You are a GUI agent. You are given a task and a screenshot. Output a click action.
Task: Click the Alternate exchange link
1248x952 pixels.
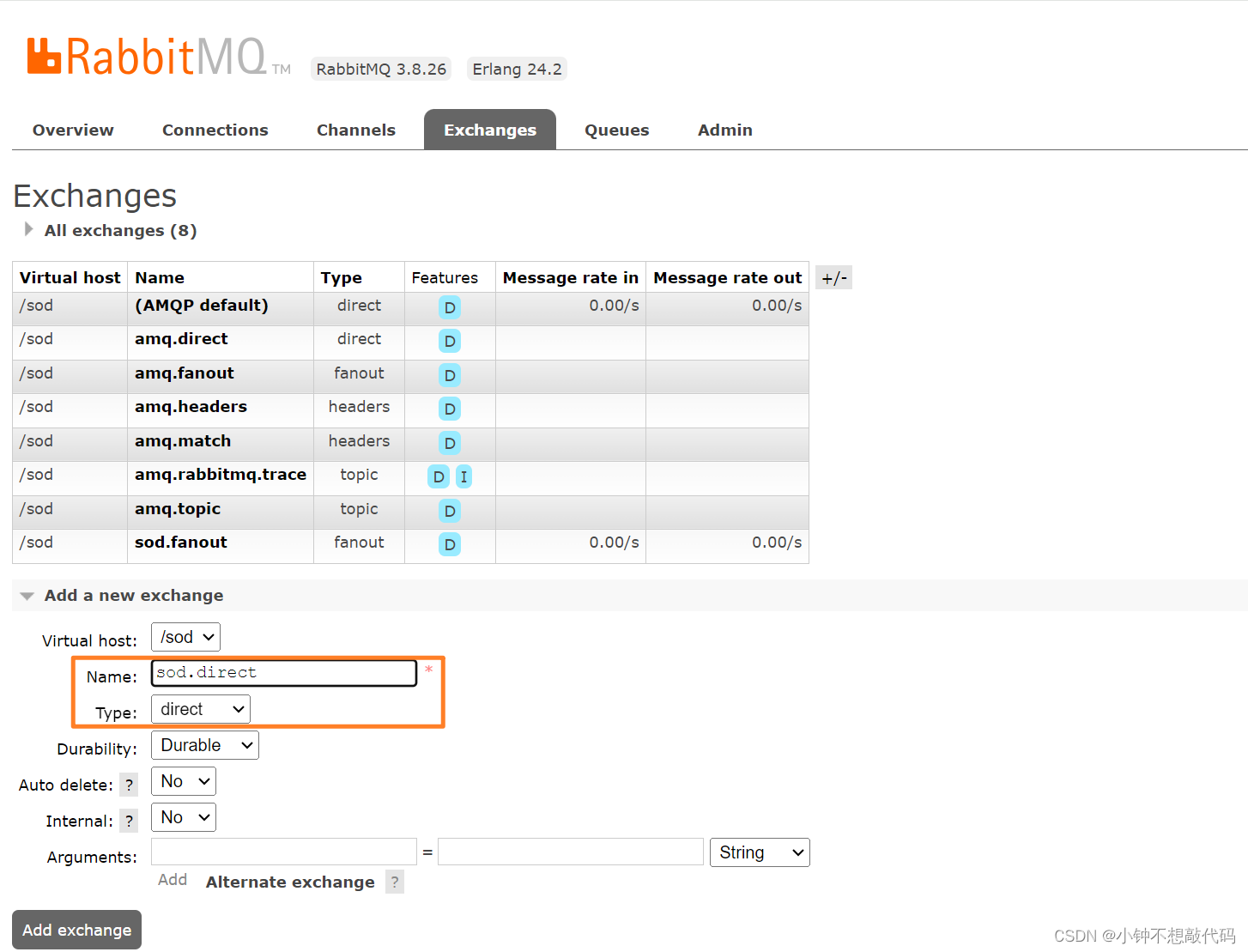290,882
